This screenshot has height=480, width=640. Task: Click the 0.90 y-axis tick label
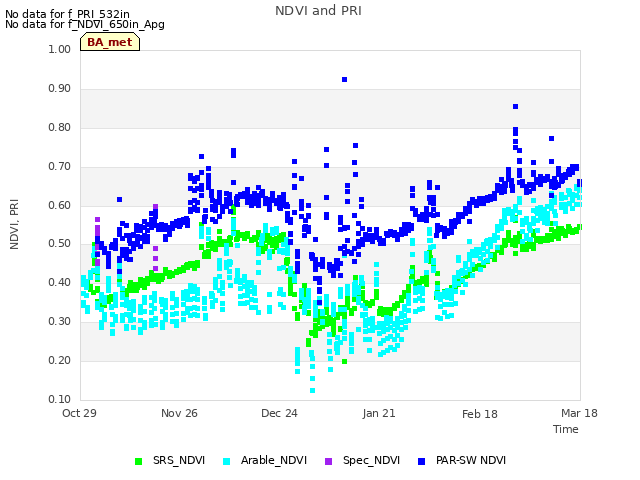[x=60, y=89]
